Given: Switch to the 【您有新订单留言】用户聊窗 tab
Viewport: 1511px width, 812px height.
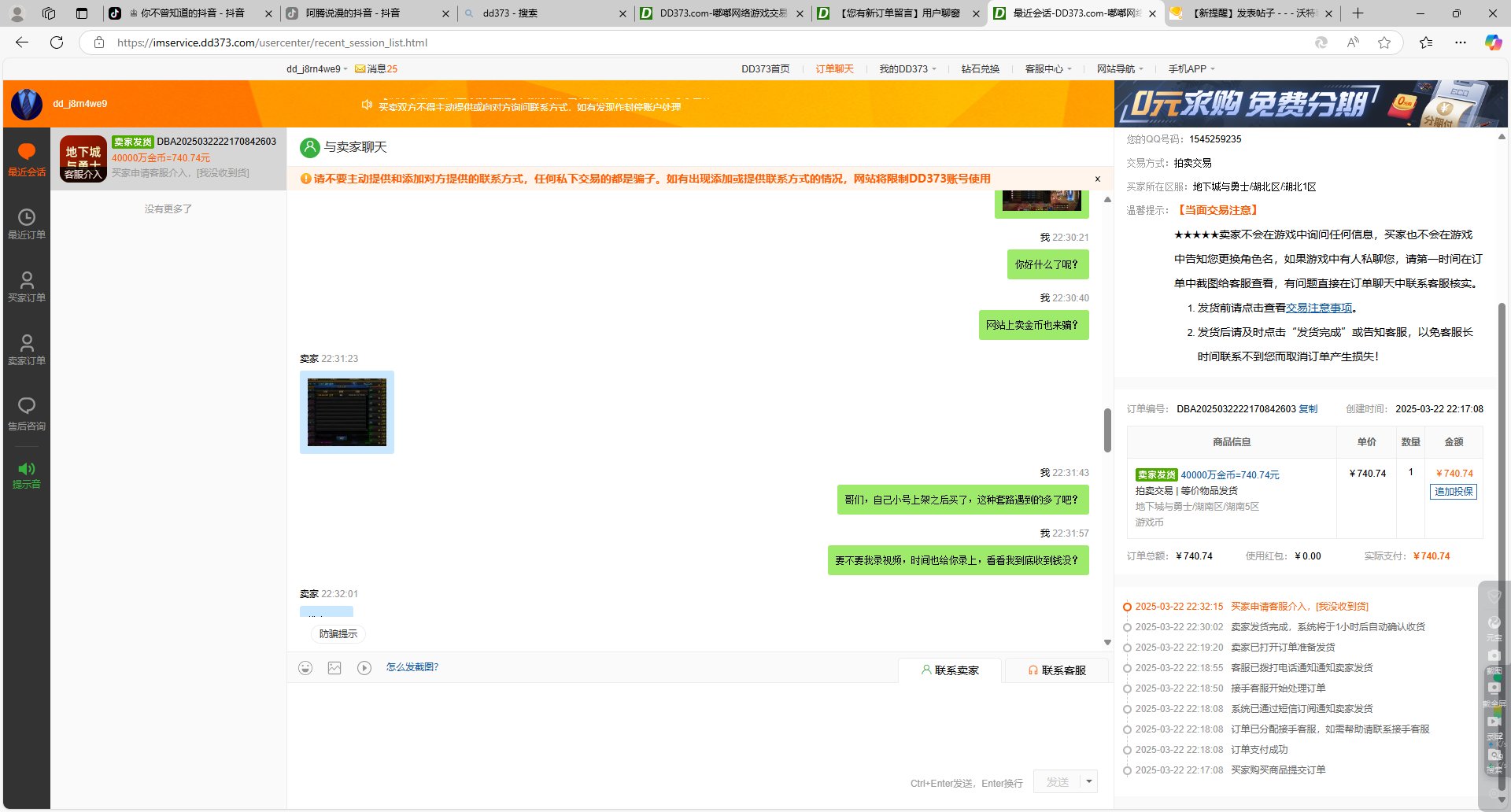Looking at the screenshot, I should tap(897, 13).
